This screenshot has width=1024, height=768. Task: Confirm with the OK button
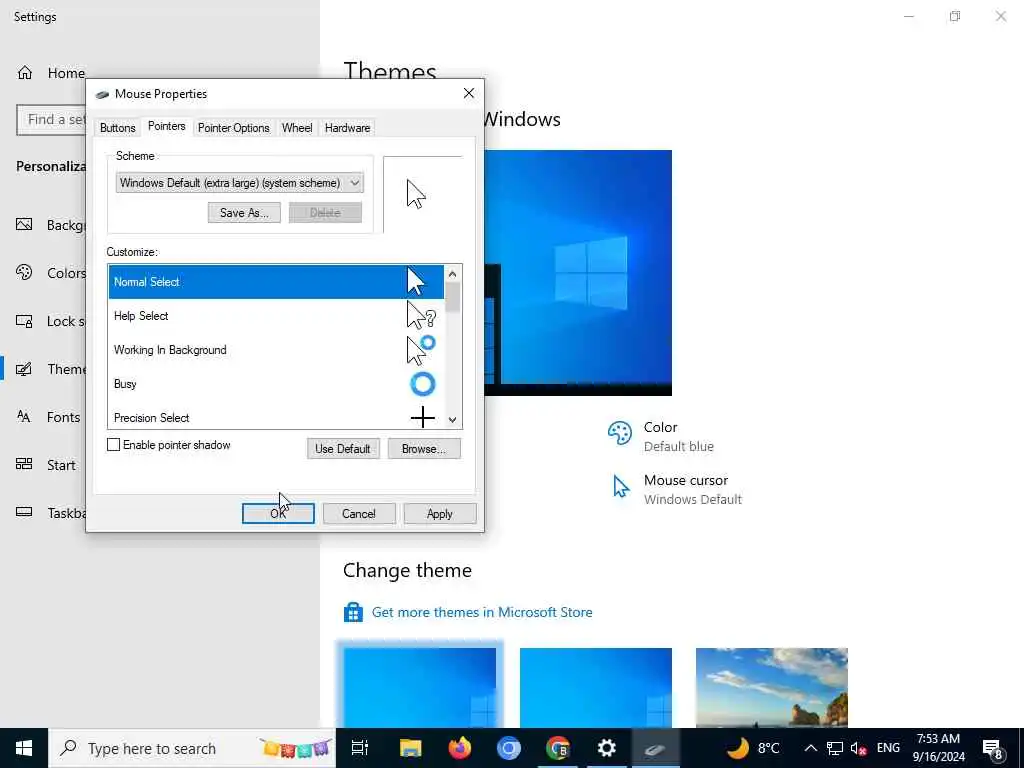pyautogui.click(x=278, y=514)
